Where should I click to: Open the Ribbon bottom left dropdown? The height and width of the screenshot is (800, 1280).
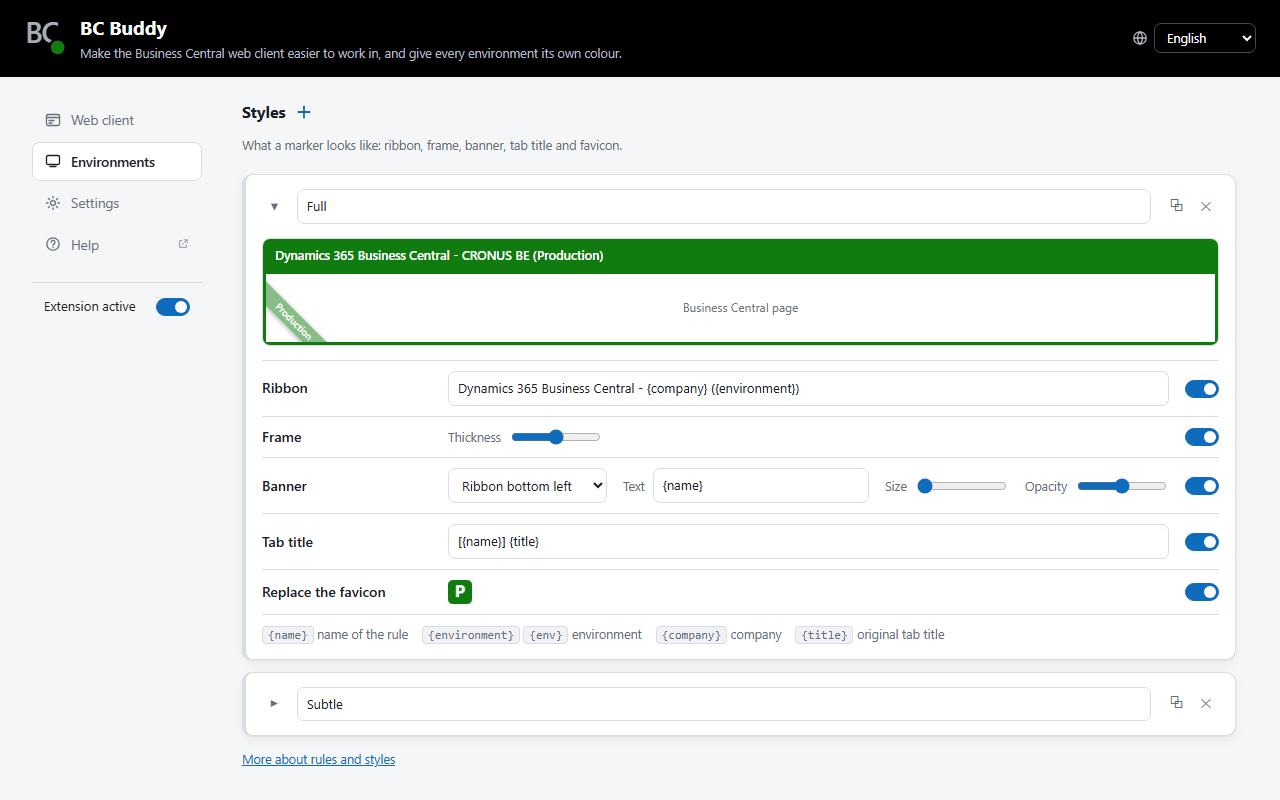[527, 486]
